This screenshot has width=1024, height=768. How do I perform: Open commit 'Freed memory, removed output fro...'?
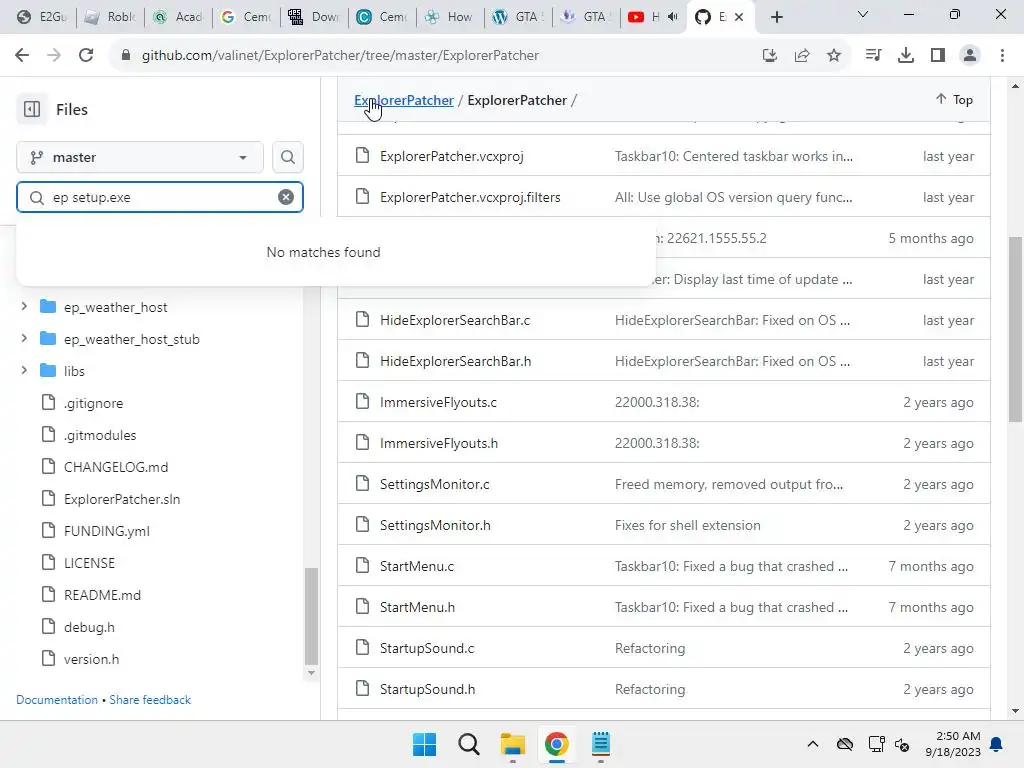click(729, 484)
